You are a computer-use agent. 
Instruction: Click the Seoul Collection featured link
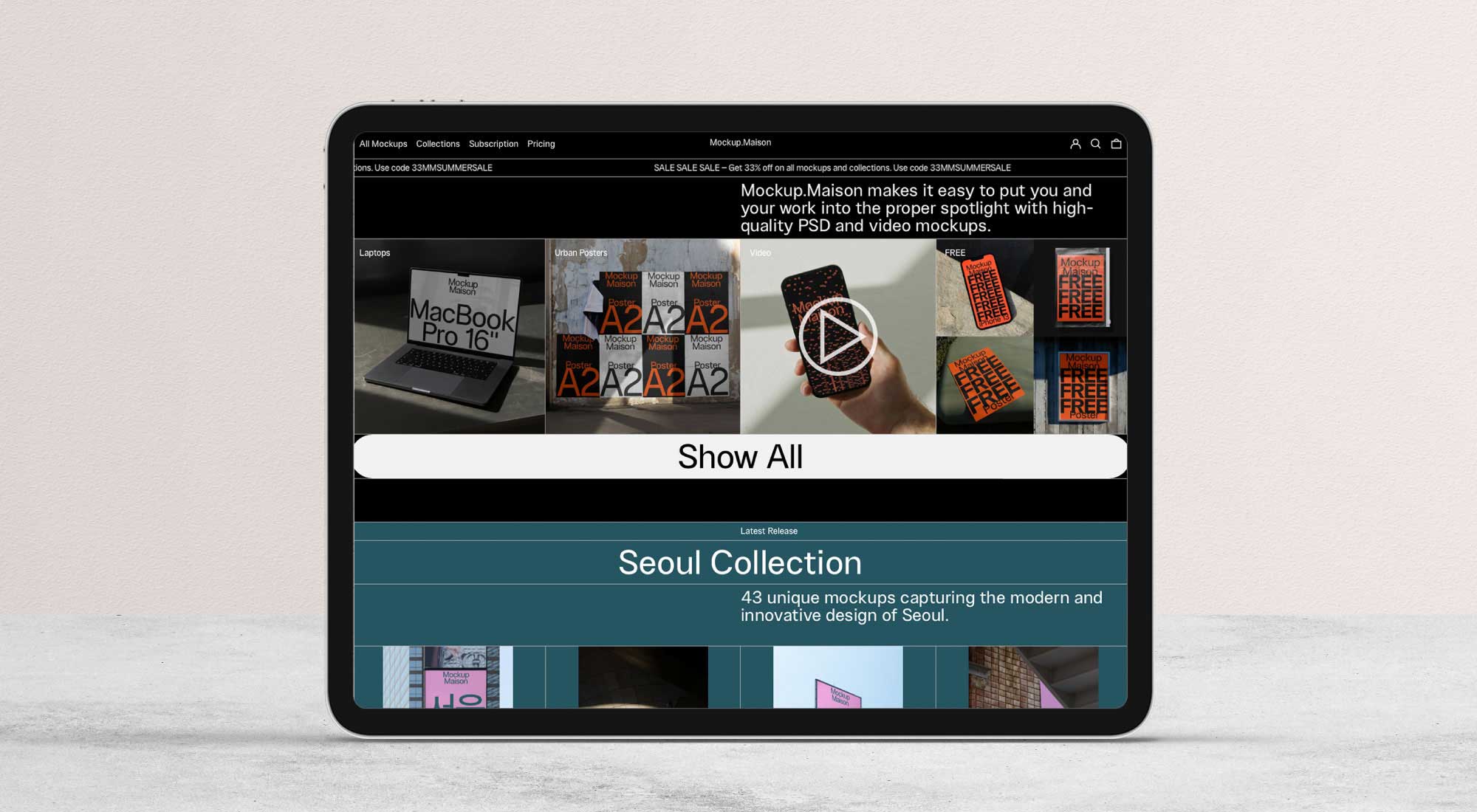(x=740, y=561)
